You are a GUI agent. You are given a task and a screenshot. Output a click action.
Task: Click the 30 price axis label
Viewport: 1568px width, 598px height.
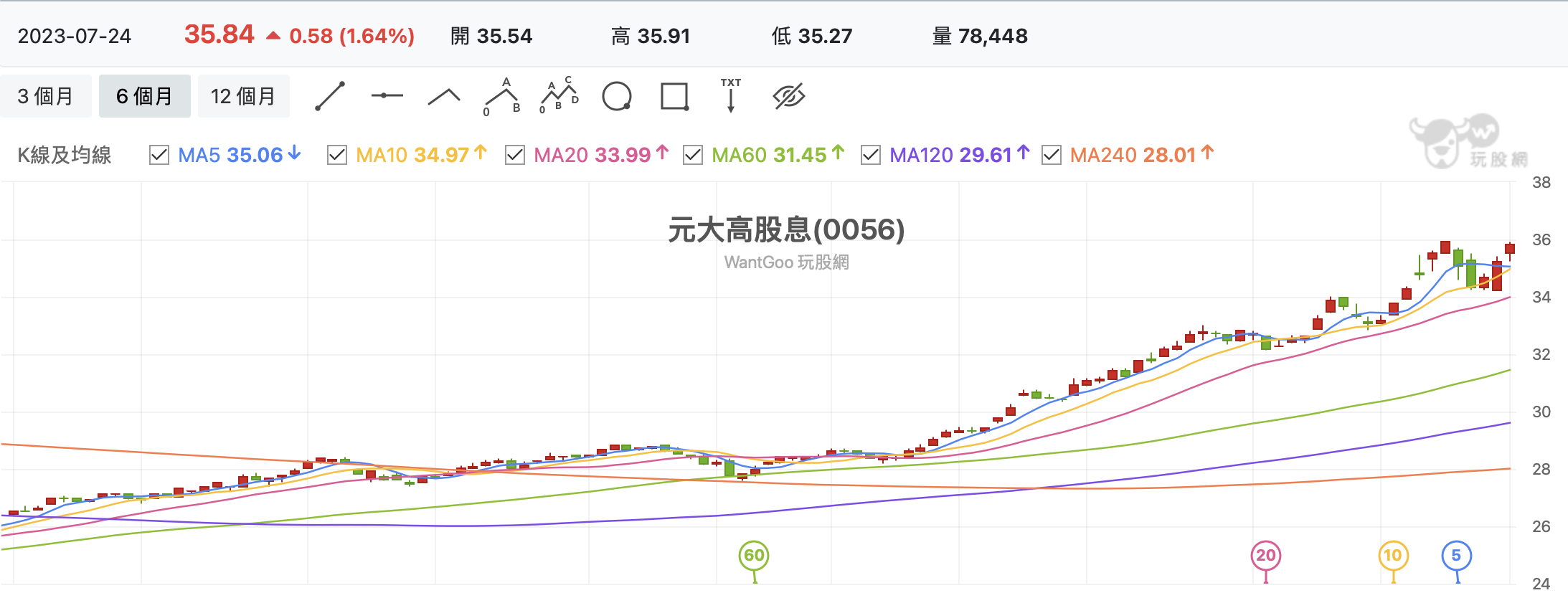coord(1541,412)
